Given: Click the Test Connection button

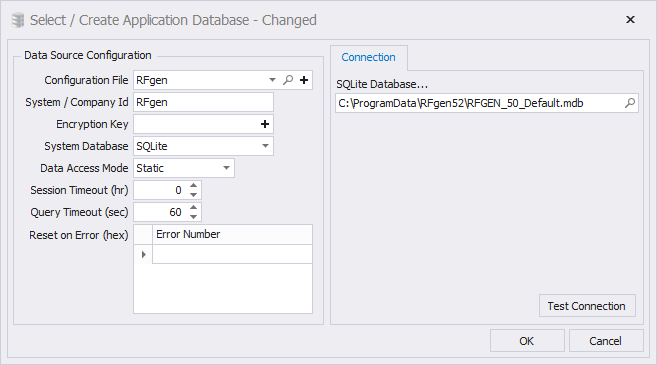Looking at the screenshot, I should [x=587, y=306].
